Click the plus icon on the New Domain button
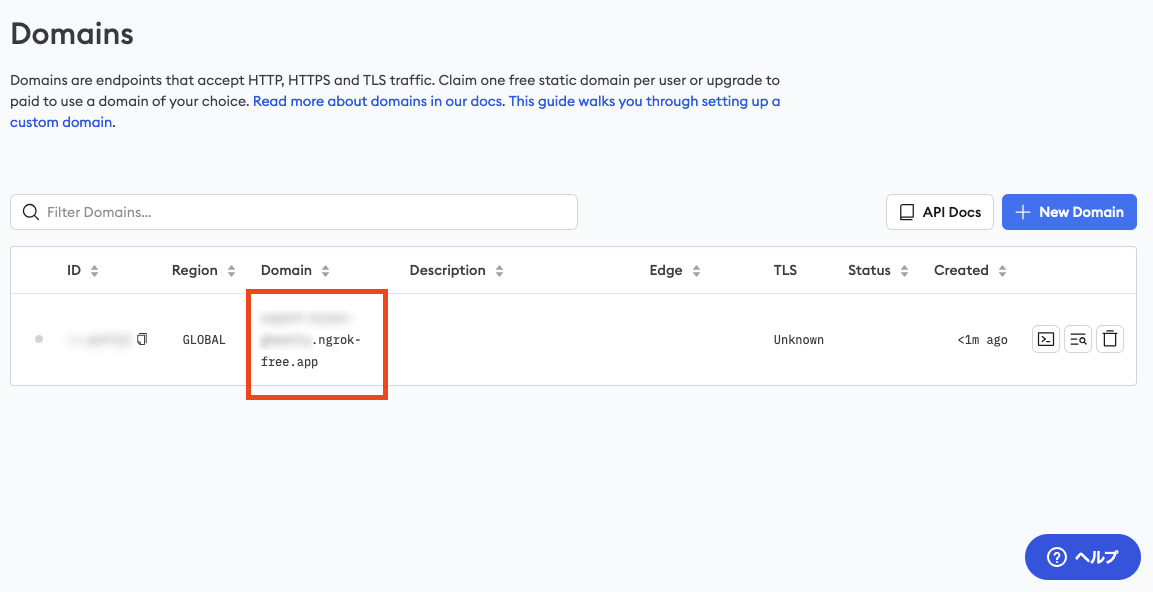 coord(1022,212)
